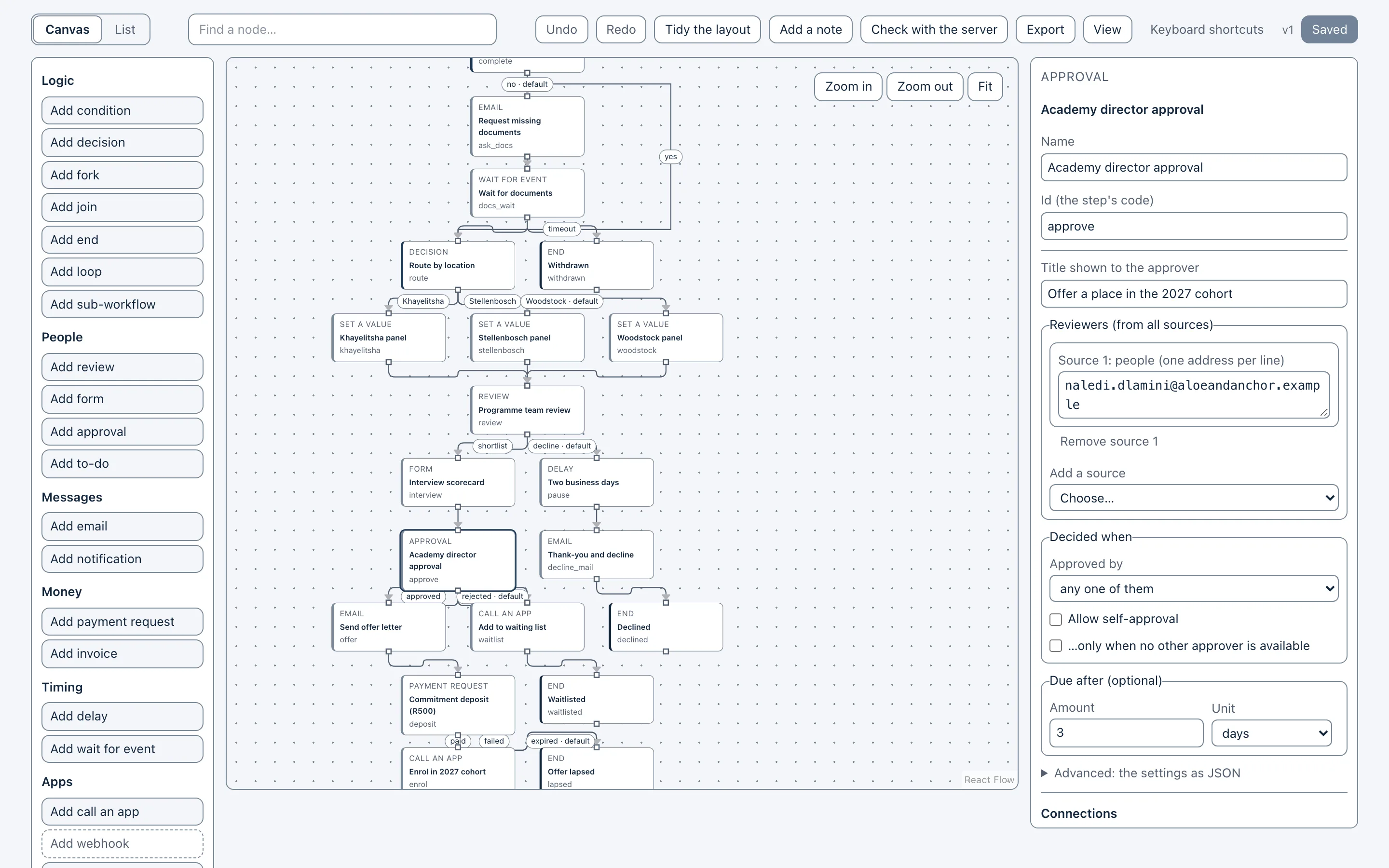Open the Approved by dropdown
This screenshot has height=868, width=1389.
[1194, 589]
